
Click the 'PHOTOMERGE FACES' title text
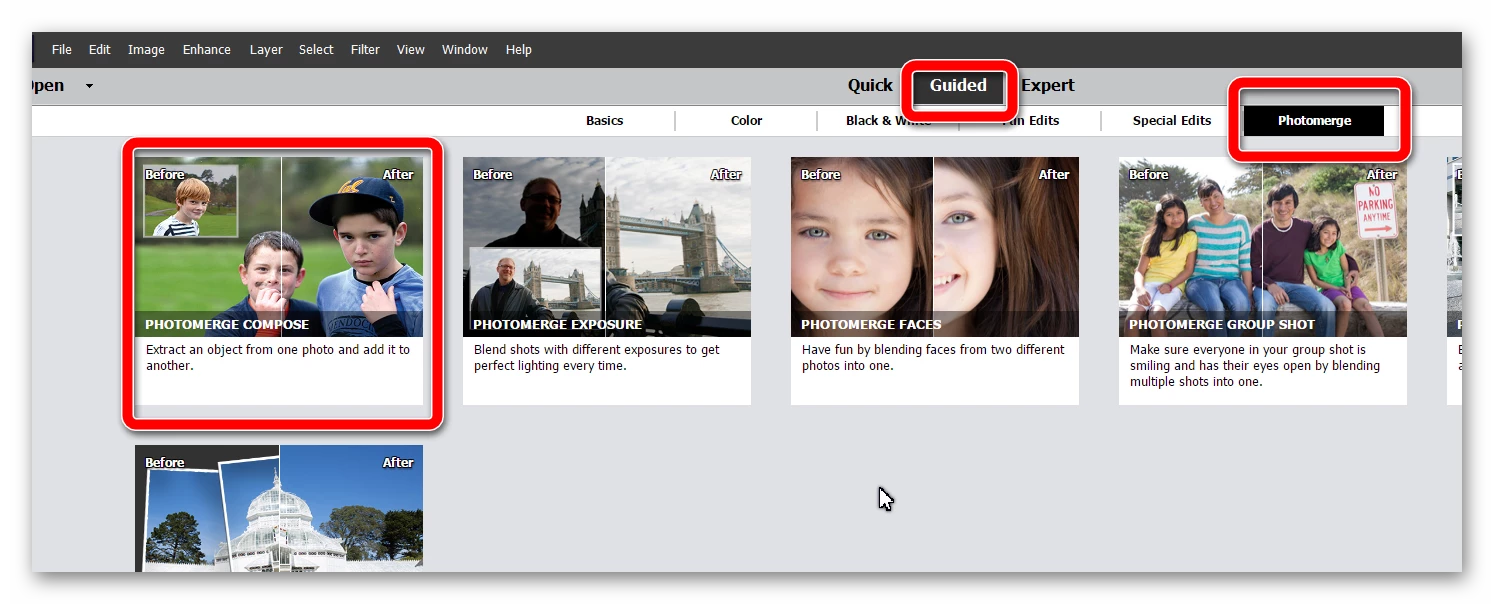coord(871,325)
